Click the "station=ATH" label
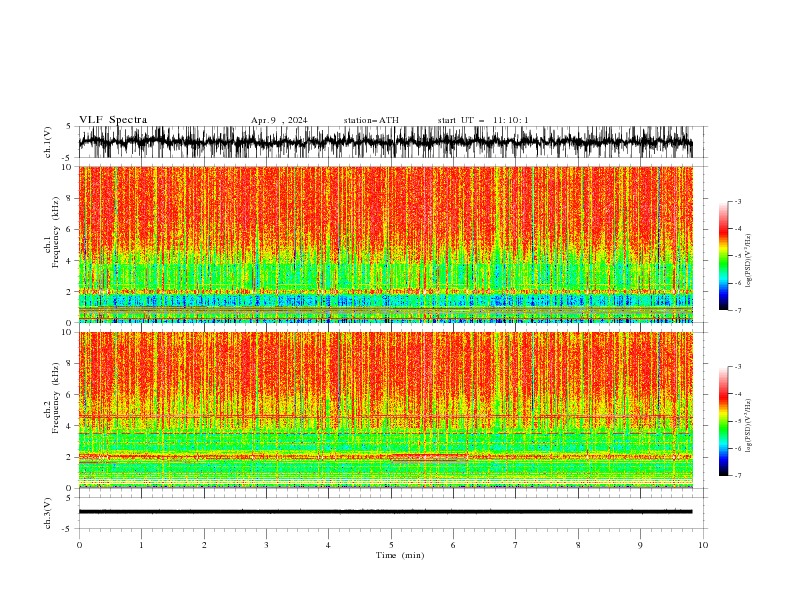This screenshot has height=612, width=792. (x=371, y=120)
